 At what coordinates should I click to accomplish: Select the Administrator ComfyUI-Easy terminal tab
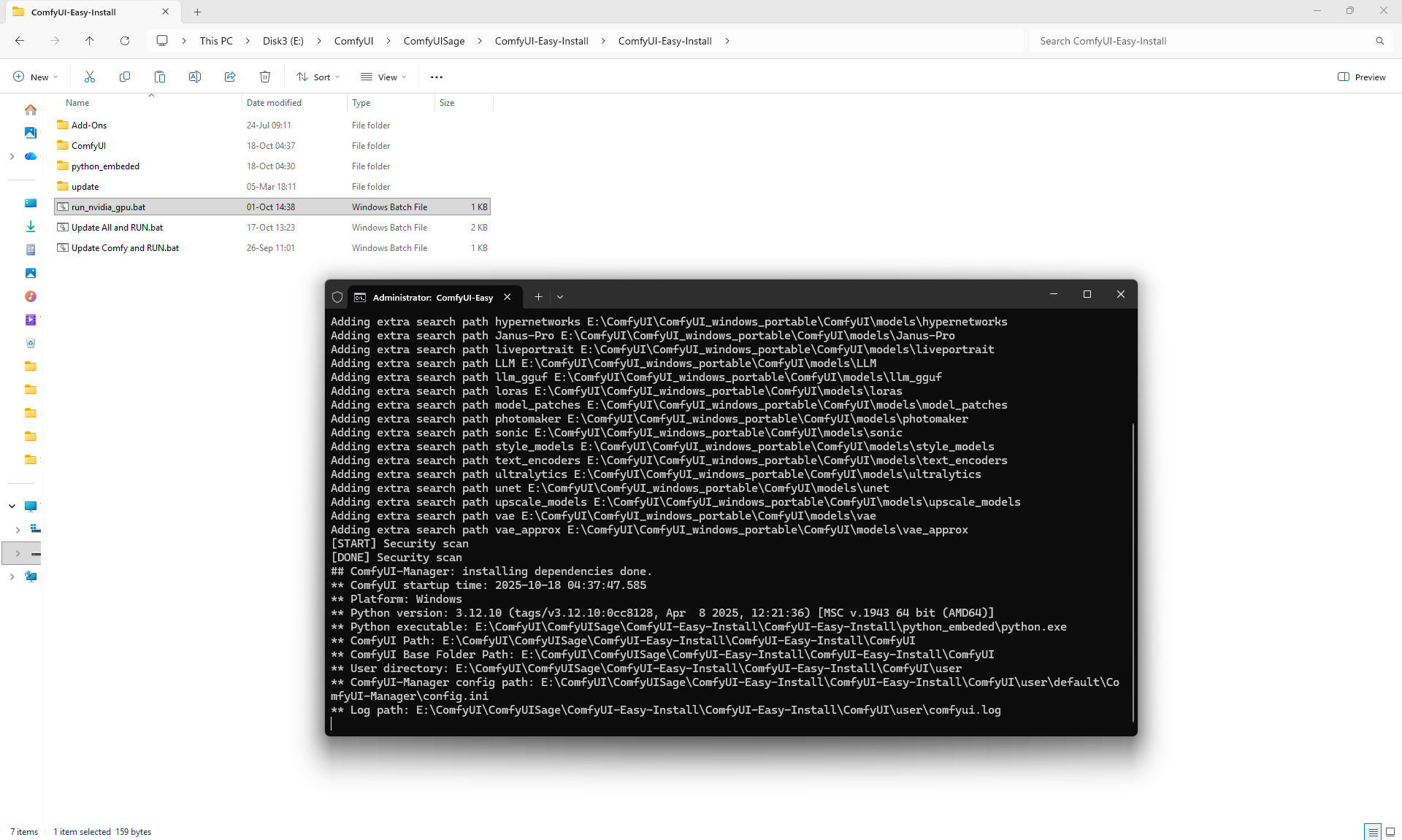[x=432, y=297]
